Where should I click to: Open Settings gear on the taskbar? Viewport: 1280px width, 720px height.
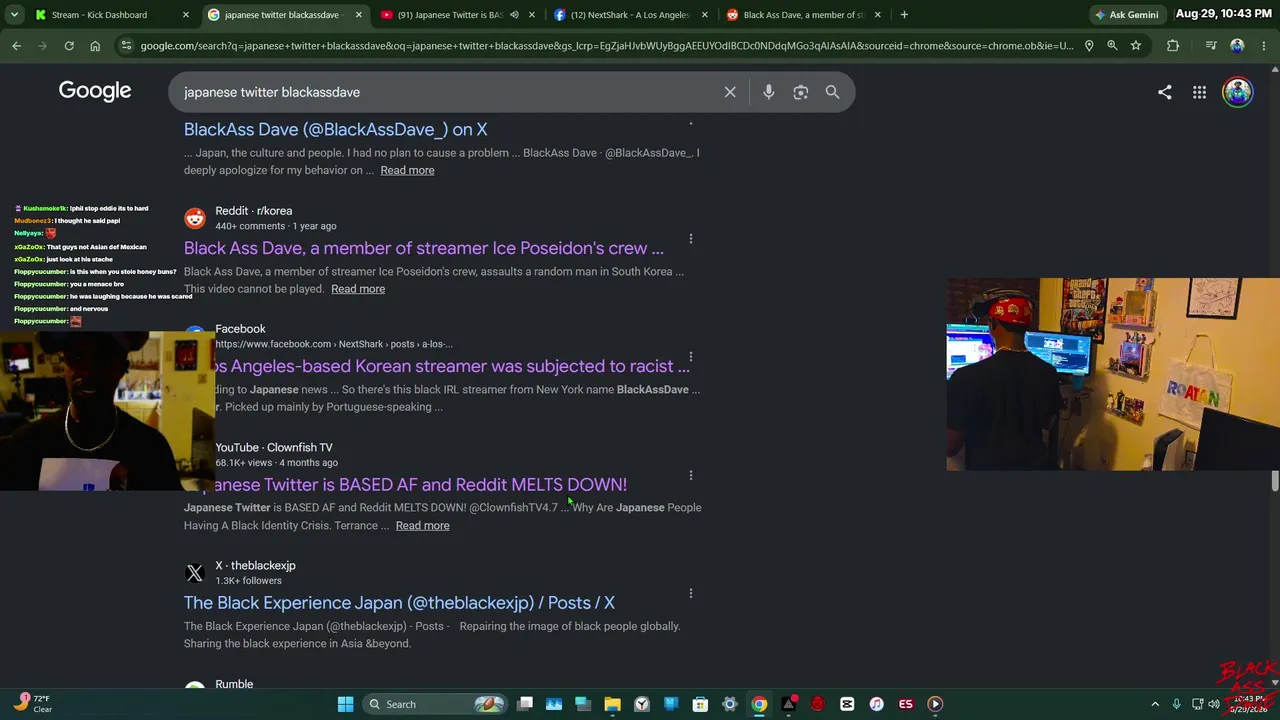[x=730, y=704]
